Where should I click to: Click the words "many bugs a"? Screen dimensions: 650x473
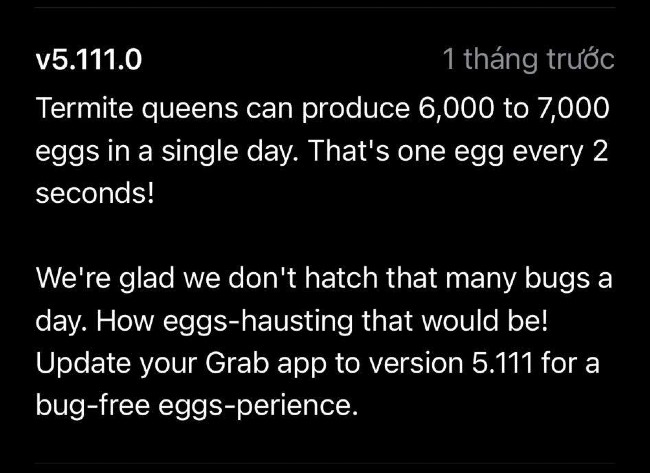(x=529, y=279)
